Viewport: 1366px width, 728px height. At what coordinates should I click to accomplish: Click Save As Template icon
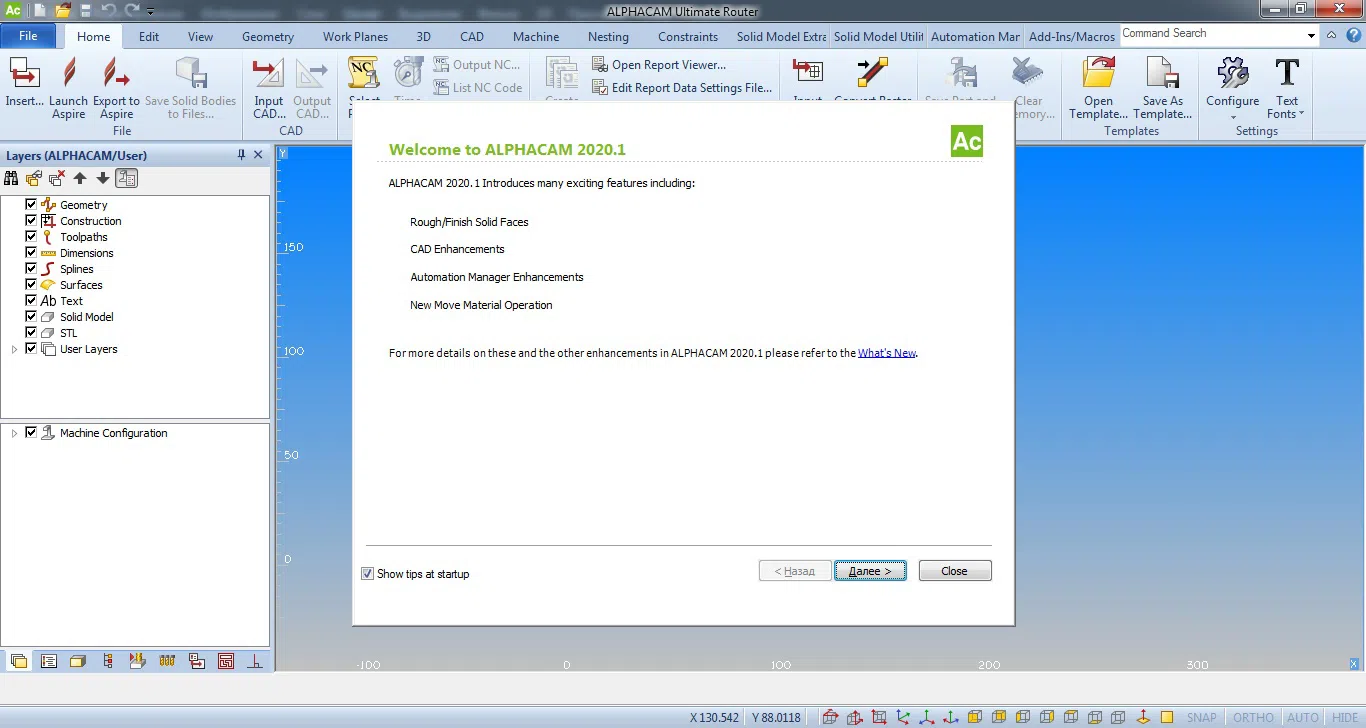pyautogui.click(x=1162, y=87)
